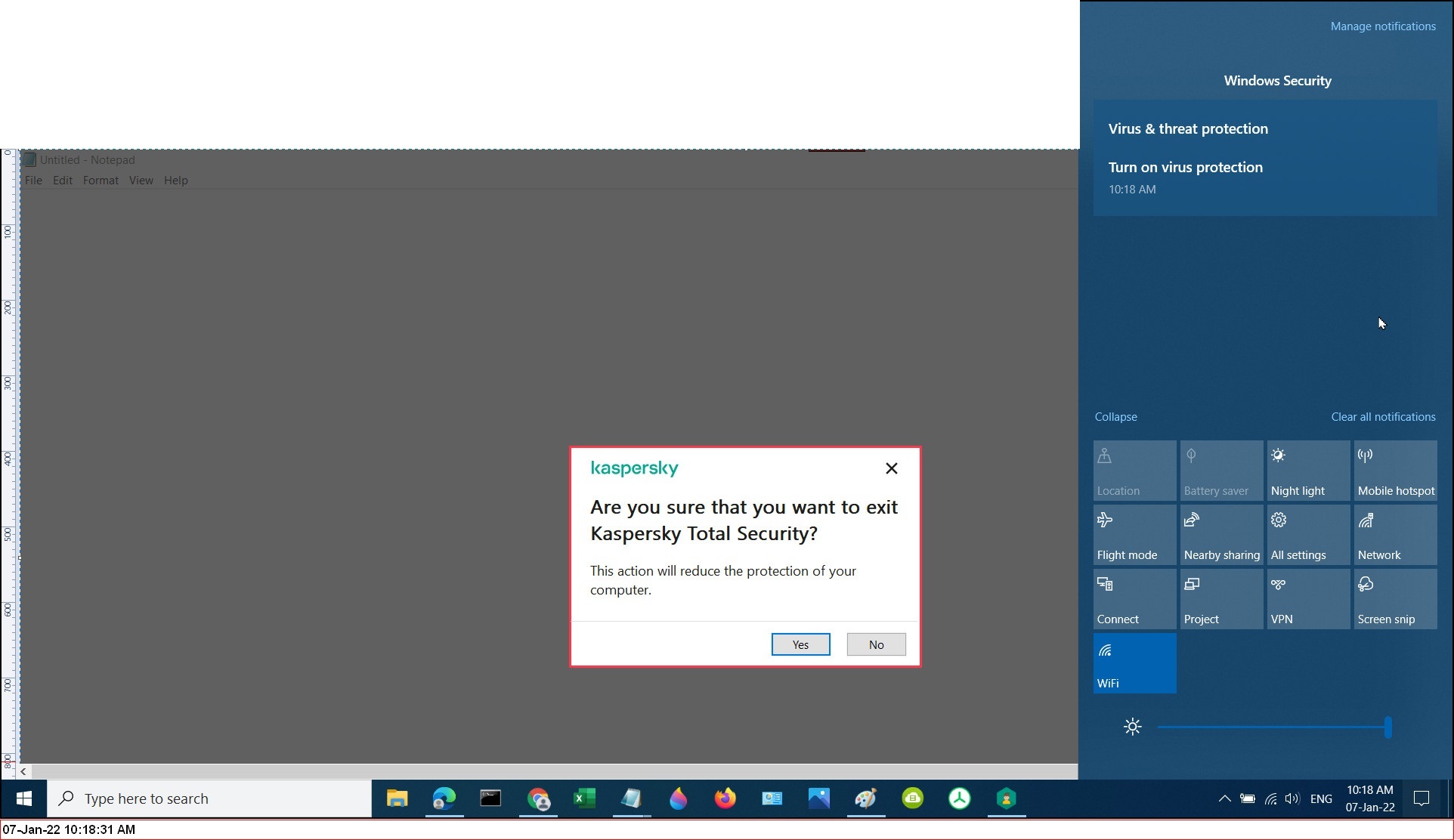The width and height of the screenshot is (1454, 840).
Task: Toggle Night light quick action
Action: point(1308,471)
